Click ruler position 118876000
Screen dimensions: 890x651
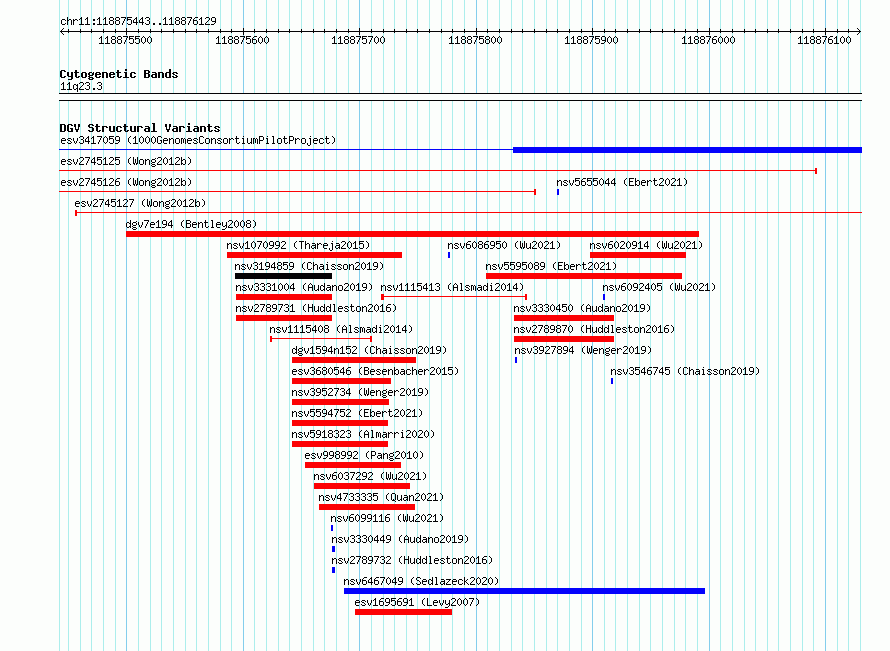click(x=708, y=40)
